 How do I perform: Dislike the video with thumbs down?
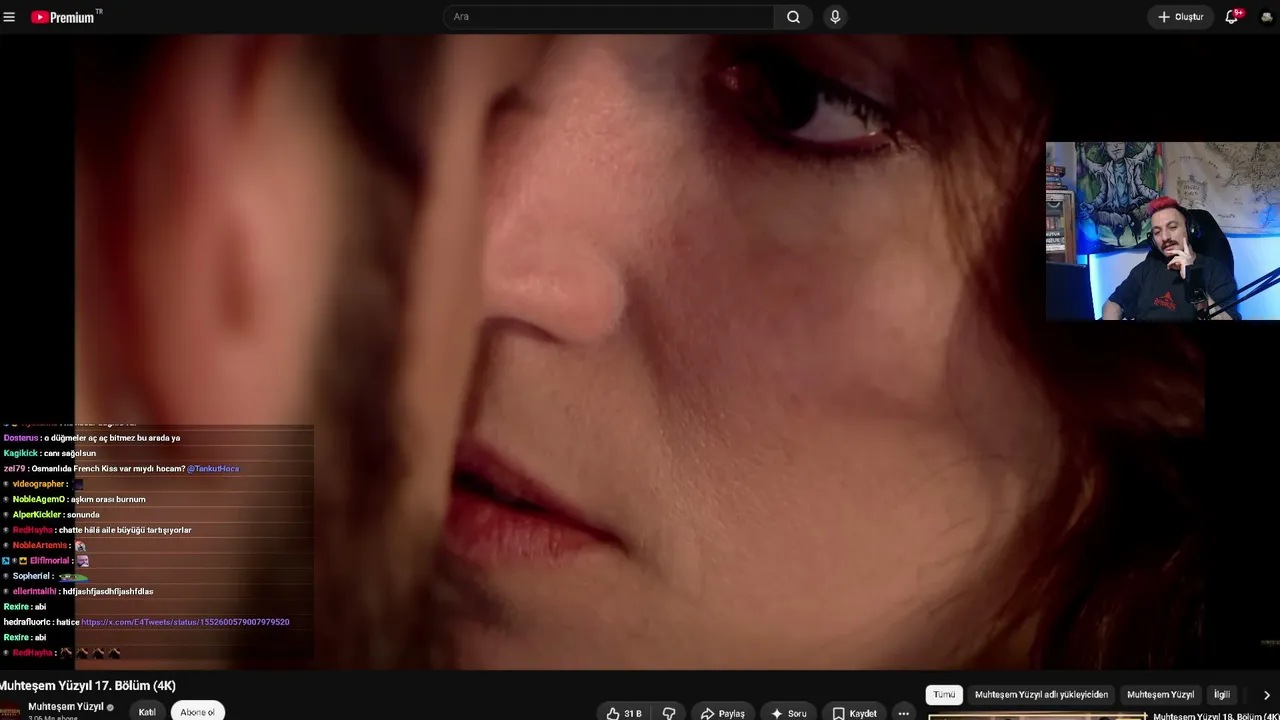pyautogui.click(x=669, y=713)
